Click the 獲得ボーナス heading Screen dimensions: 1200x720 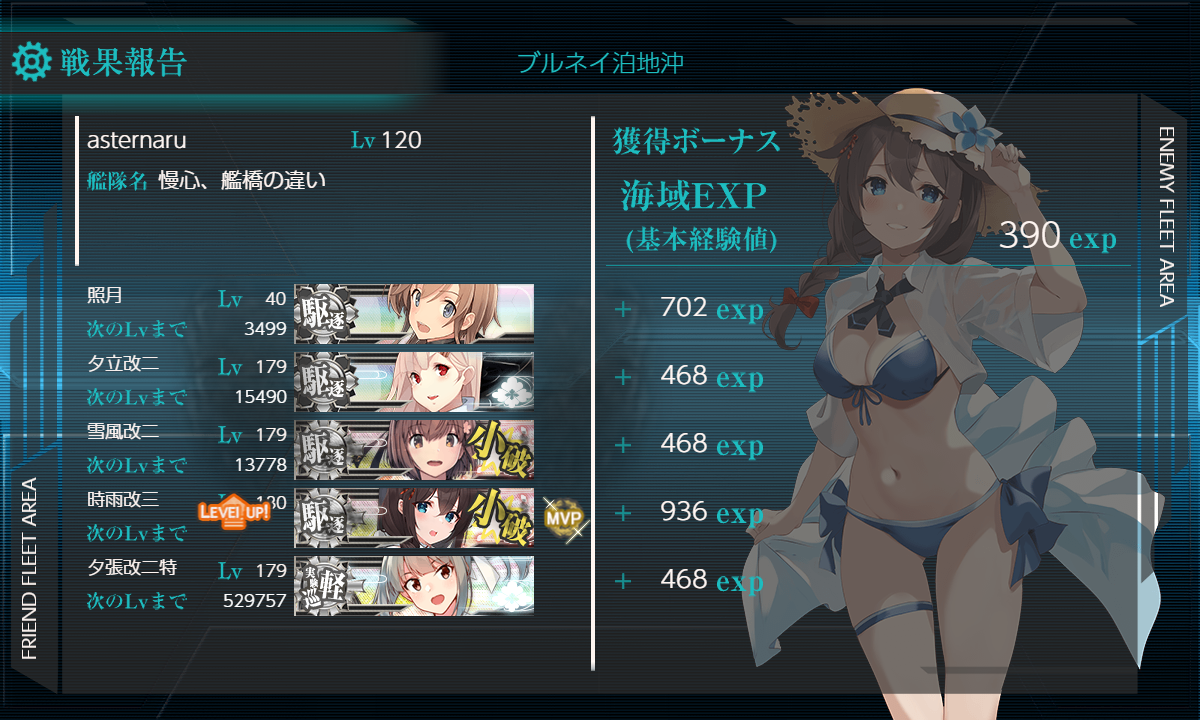tap(697, 141)
